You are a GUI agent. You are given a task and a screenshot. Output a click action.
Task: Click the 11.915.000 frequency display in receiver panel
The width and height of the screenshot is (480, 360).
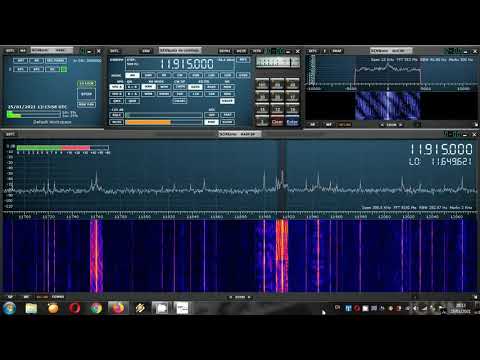click(187, 64)
